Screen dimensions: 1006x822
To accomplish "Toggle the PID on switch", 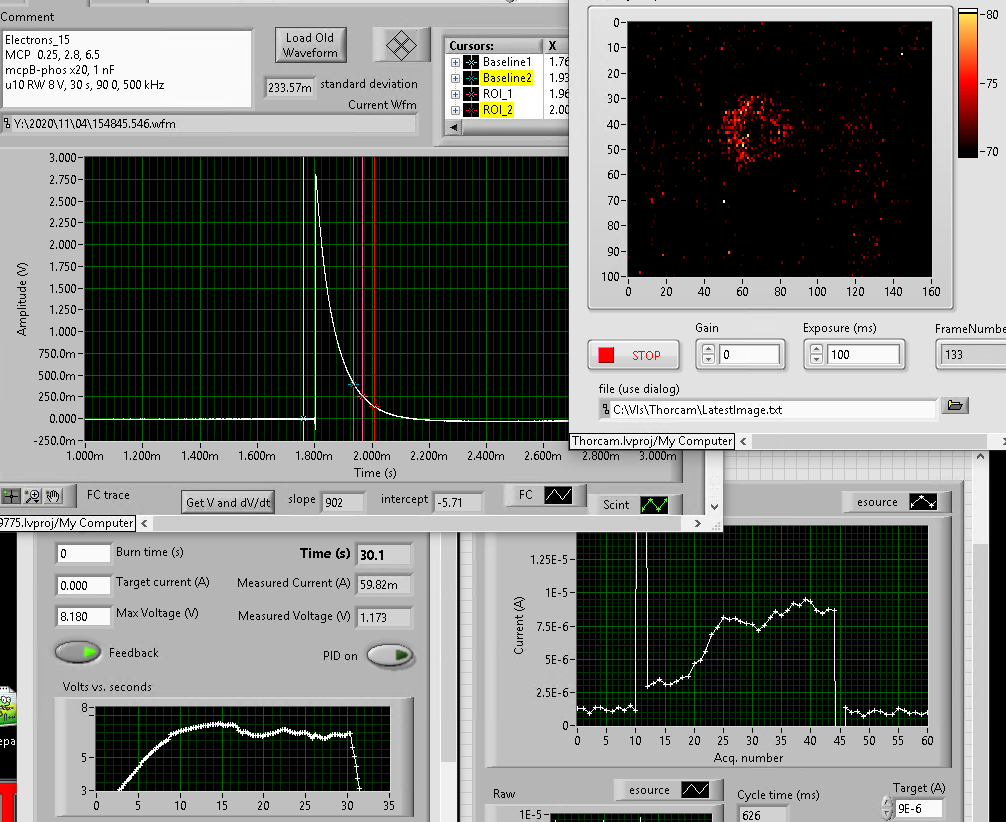I will (391, 655).
